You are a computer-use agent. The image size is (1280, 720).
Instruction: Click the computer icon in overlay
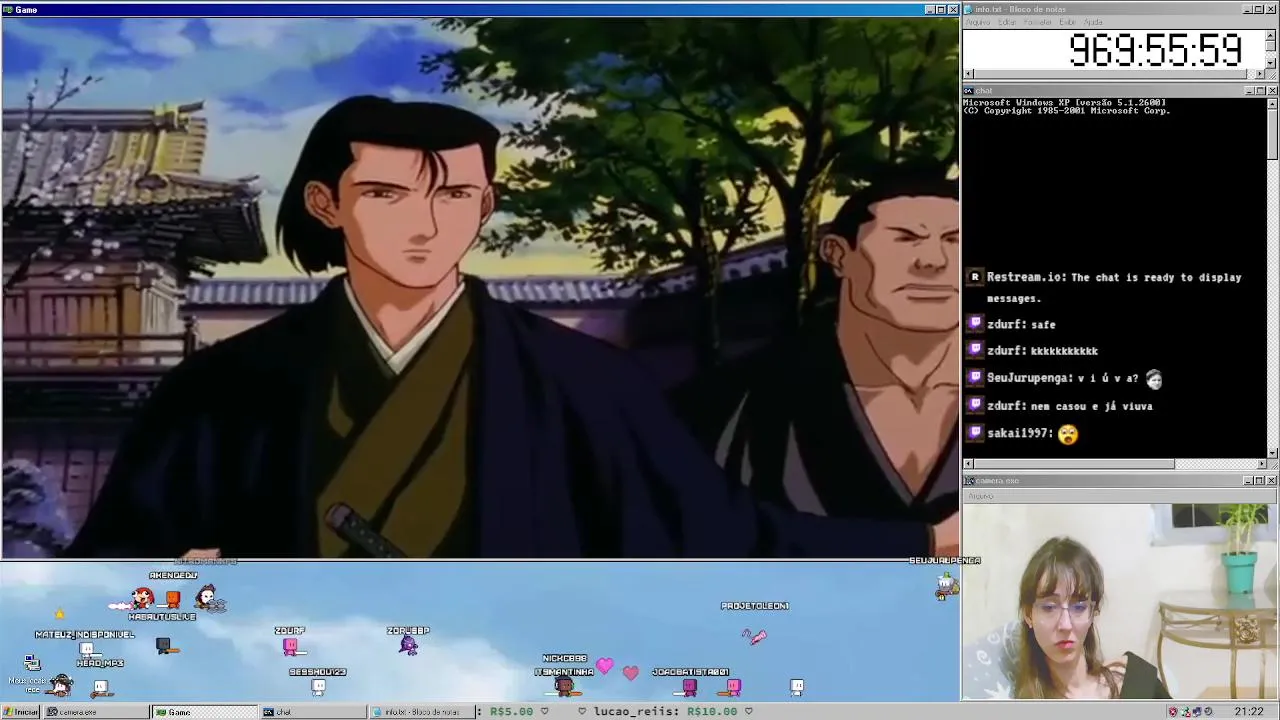(32, 662)
